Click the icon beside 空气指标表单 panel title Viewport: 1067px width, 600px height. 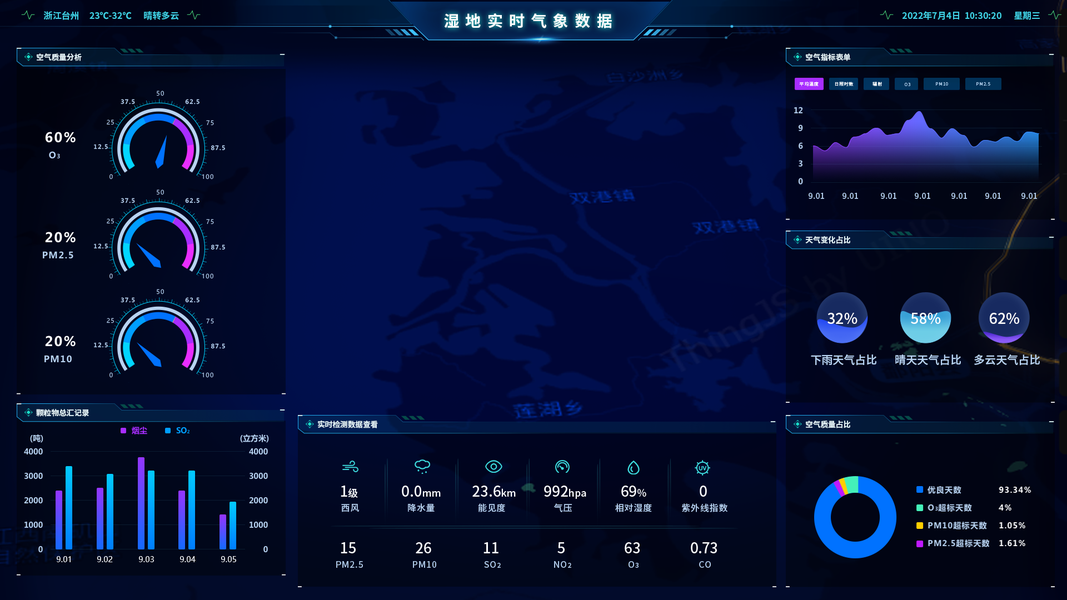pyautogui.click(x=798, y=57)
